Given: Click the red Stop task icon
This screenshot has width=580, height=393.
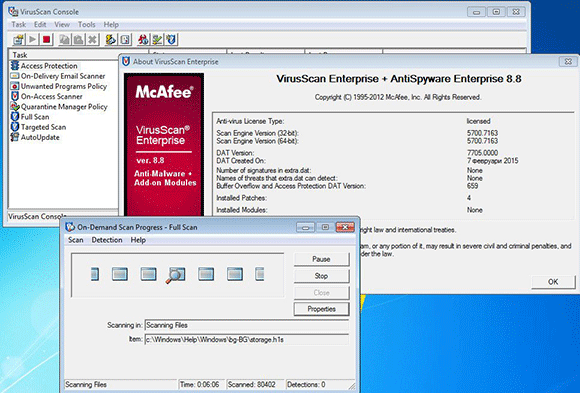Looking at the screenshot, I should (x=47, y=39).
